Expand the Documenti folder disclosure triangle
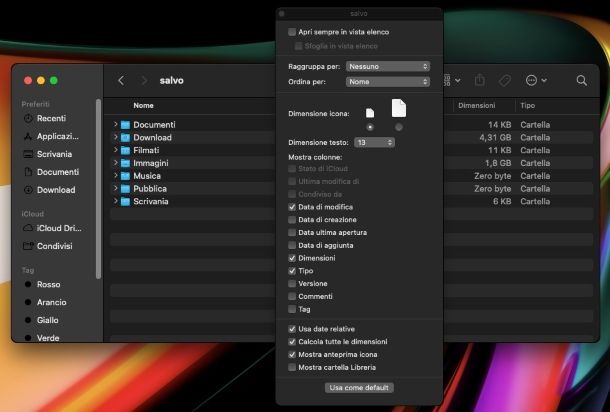Viewport: 610px width, 412px height. 116,124
